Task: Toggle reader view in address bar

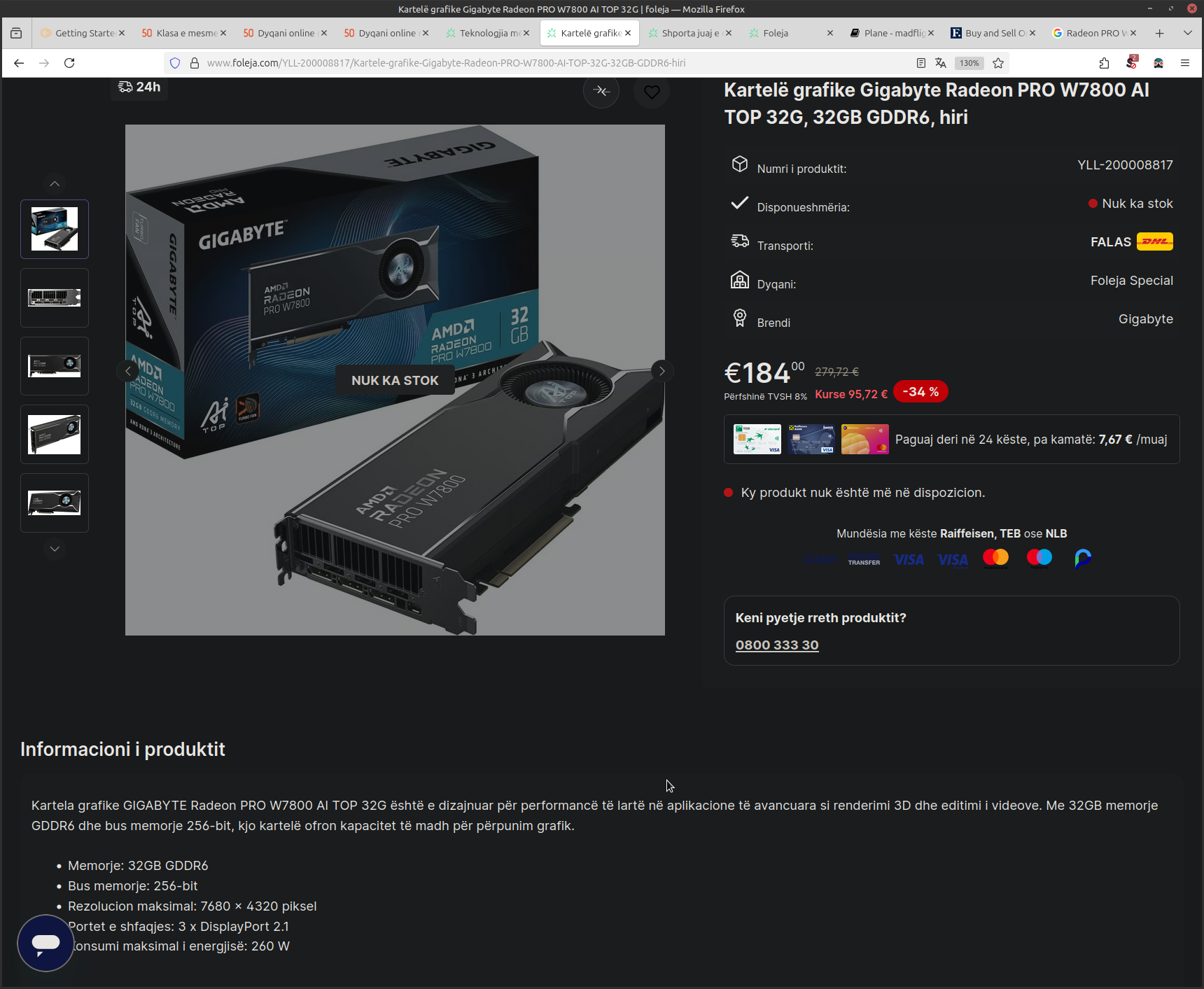Action: (921, 63)
